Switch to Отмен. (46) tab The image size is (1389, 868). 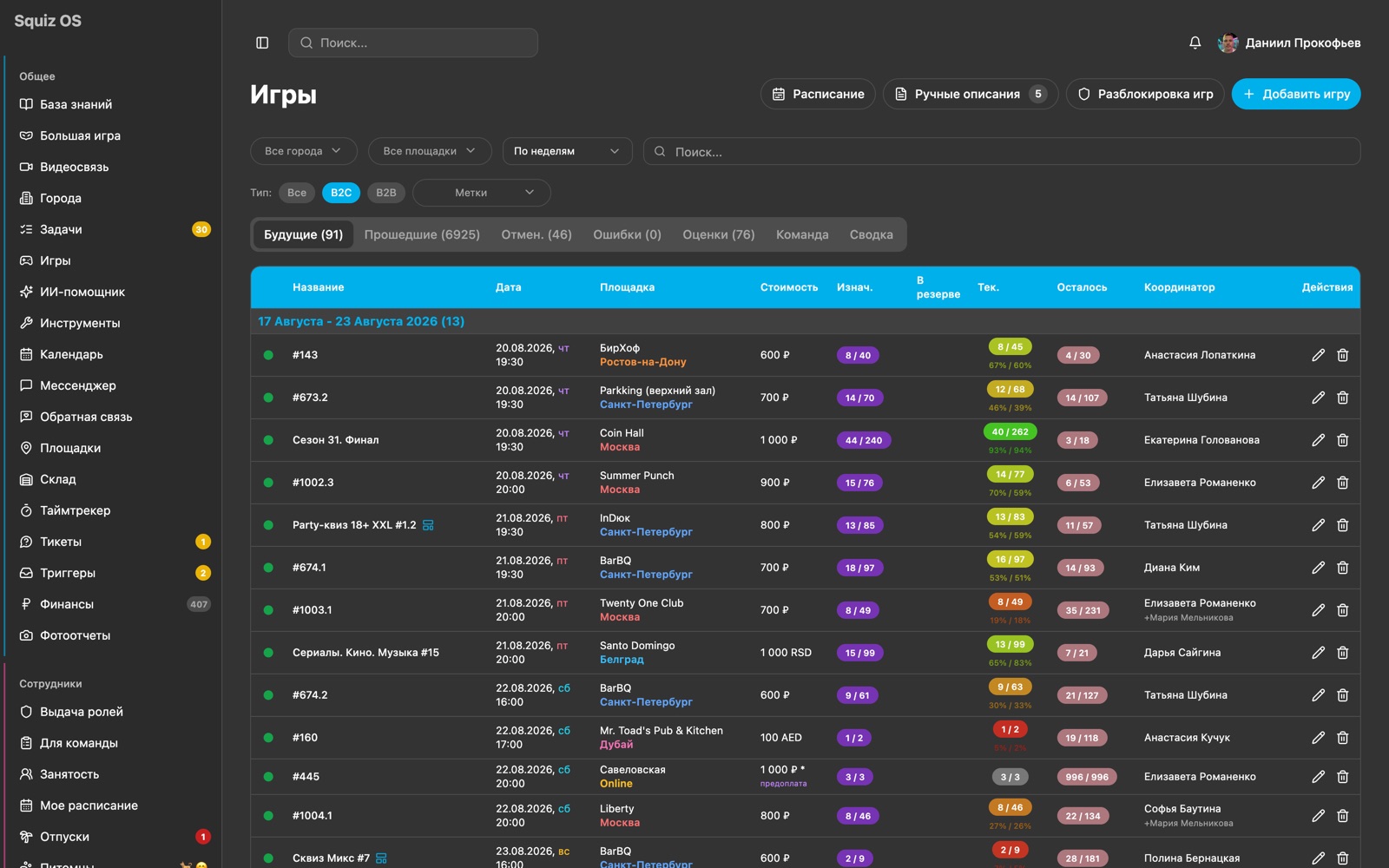537,234
